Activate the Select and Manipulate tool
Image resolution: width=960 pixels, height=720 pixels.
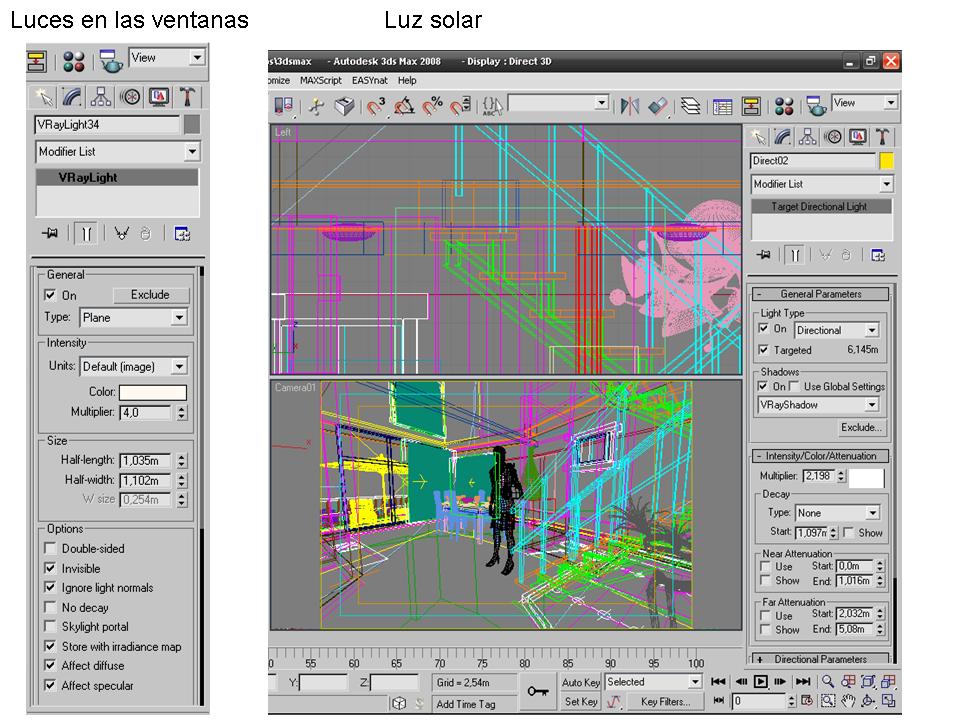[317, 107]
